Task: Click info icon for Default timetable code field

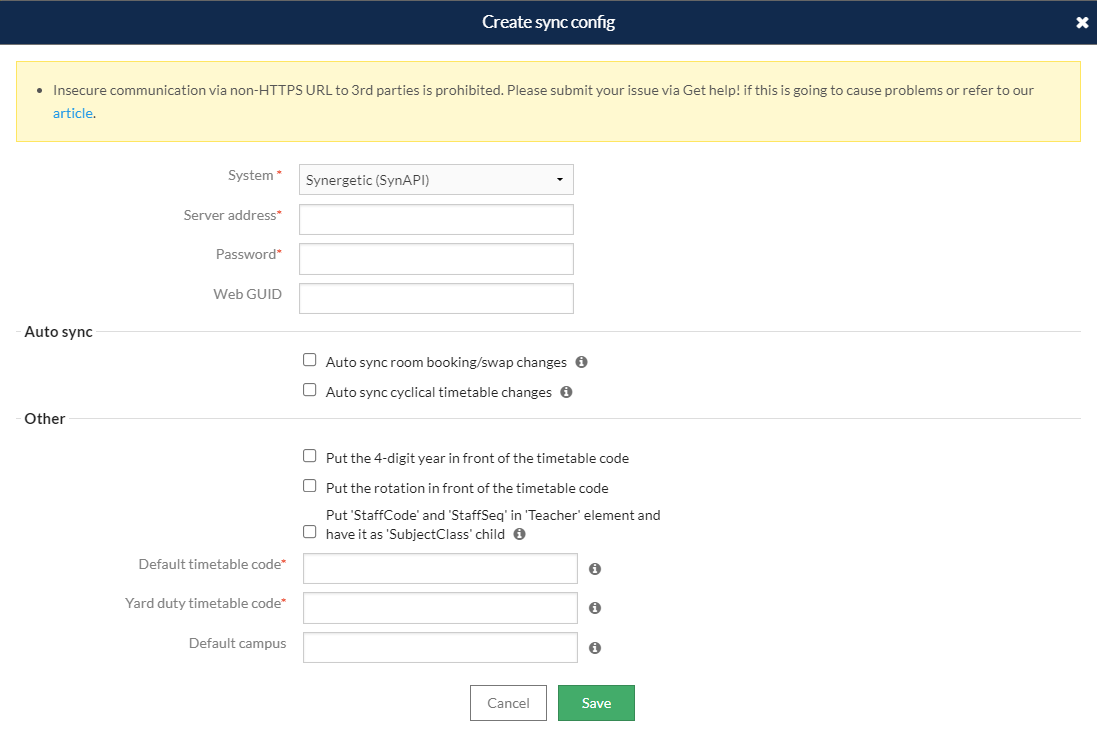Action: click(x=595, y=569)
